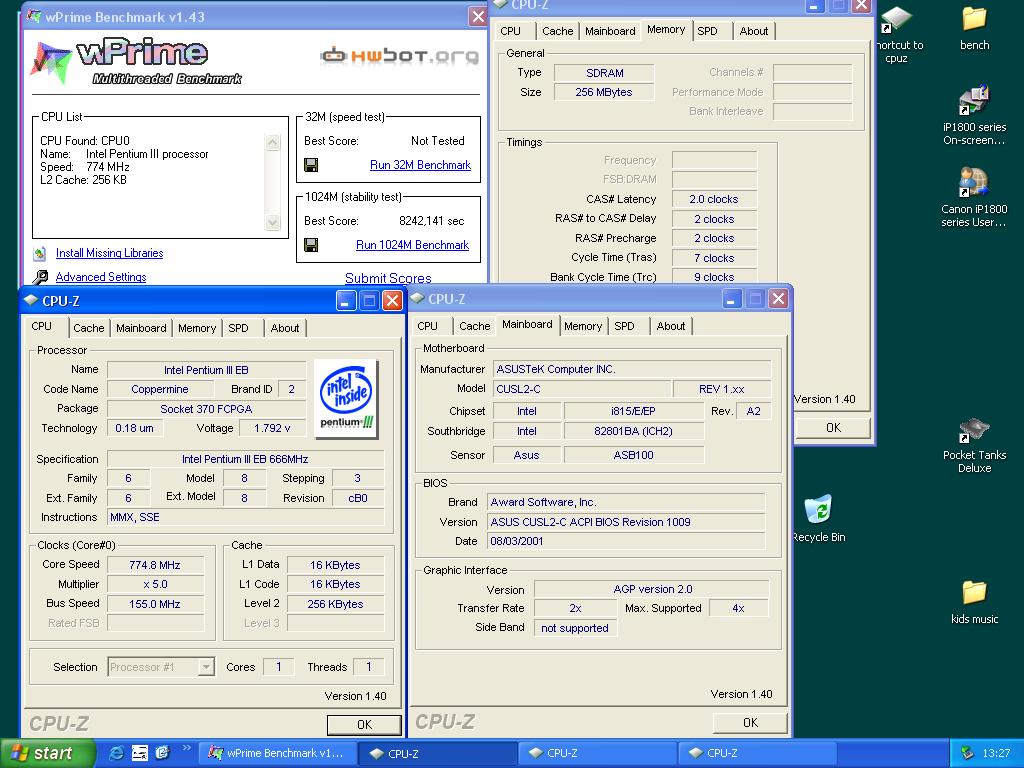This screenshot has width=1024, height=768.
Task: Open About tab in CPU window
Action: point(285,328)
